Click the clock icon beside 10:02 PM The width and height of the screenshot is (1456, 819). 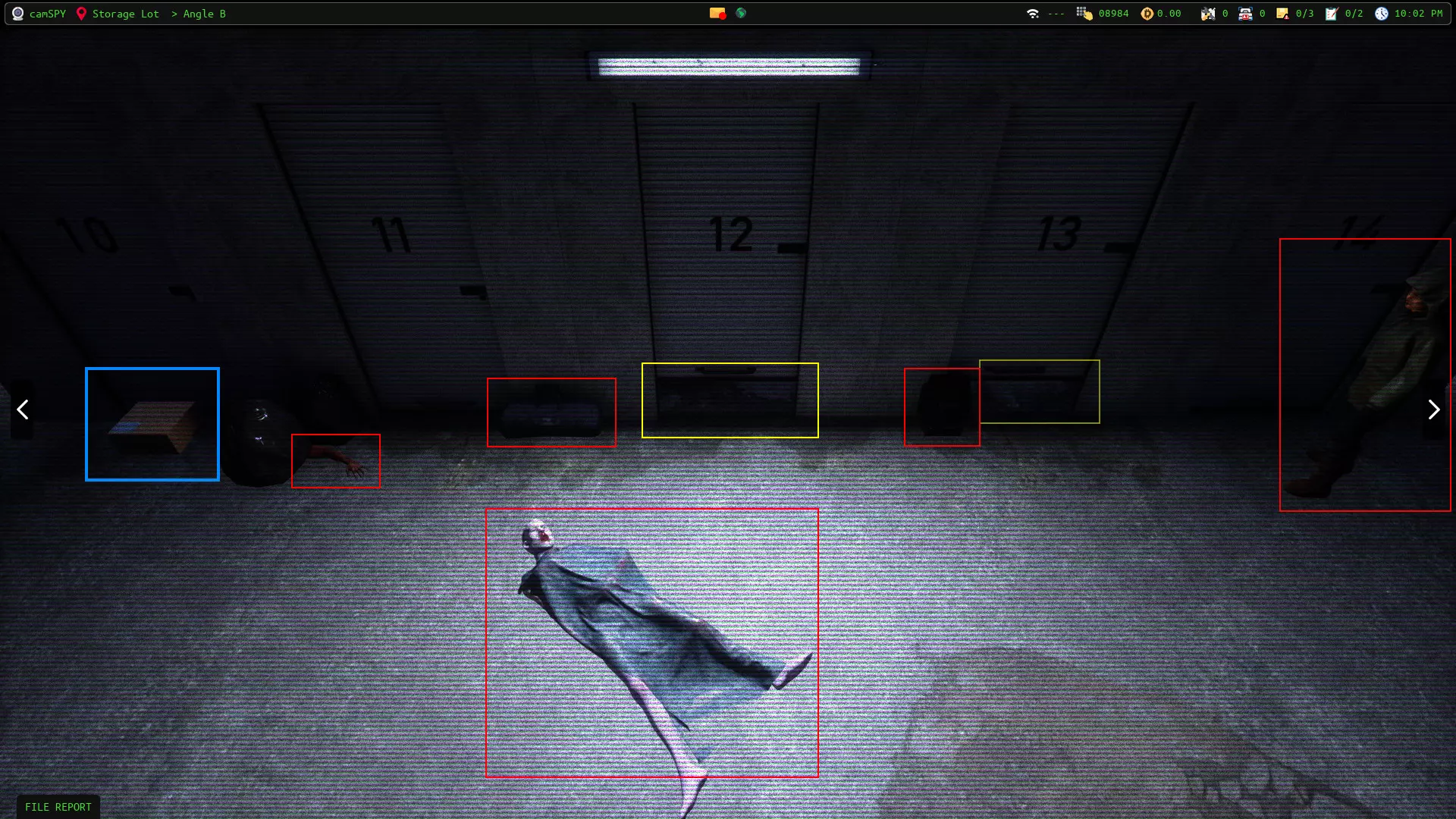click(1382, 14)
